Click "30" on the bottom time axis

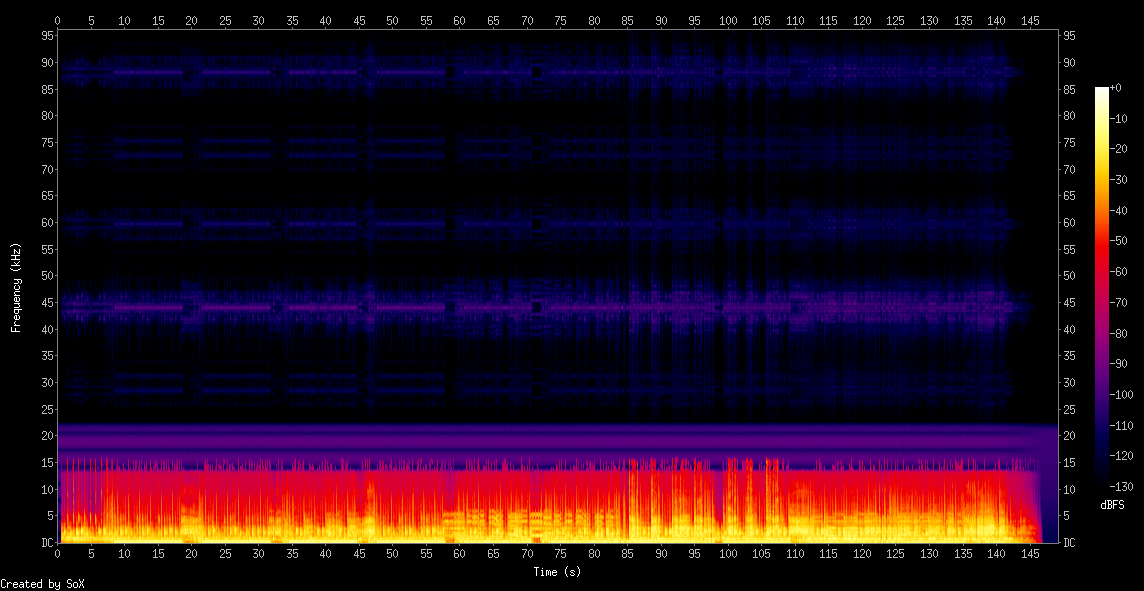tap(258, 554)
